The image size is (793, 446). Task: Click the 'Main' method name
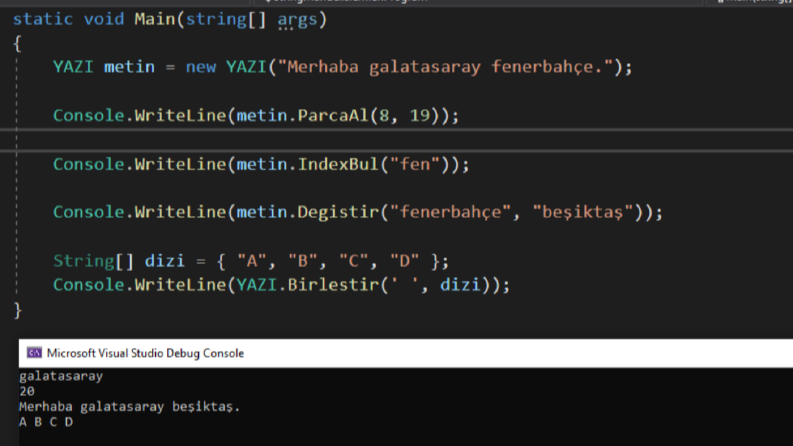(154, 19)
